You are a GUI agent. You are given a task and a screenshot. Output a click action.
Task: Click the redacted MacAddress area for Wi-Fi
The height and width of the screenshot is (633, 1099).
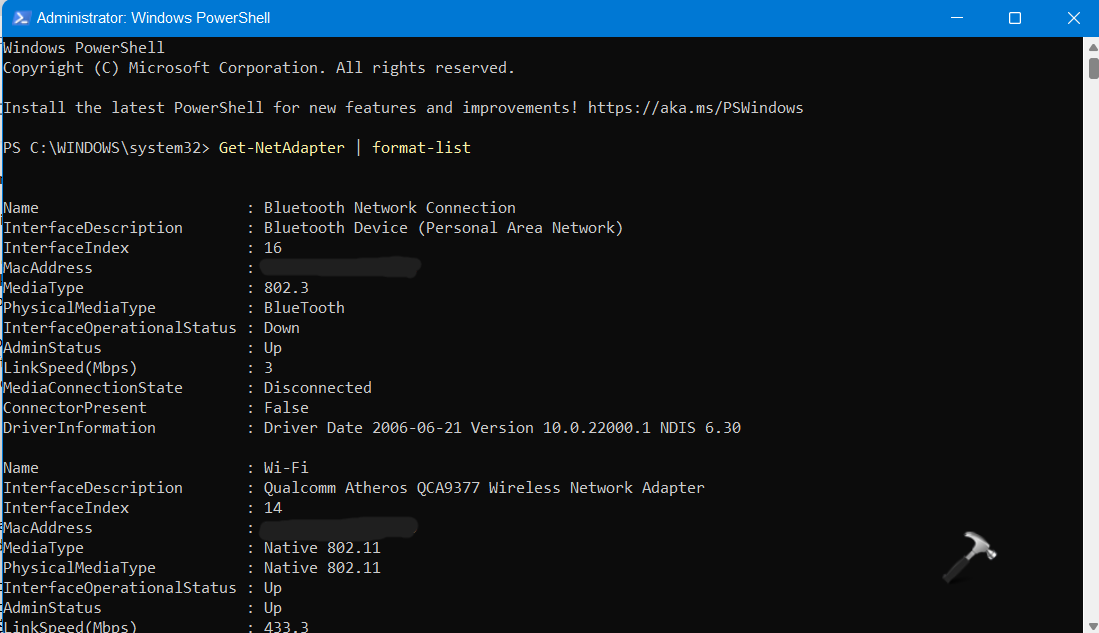pos(340,527)
